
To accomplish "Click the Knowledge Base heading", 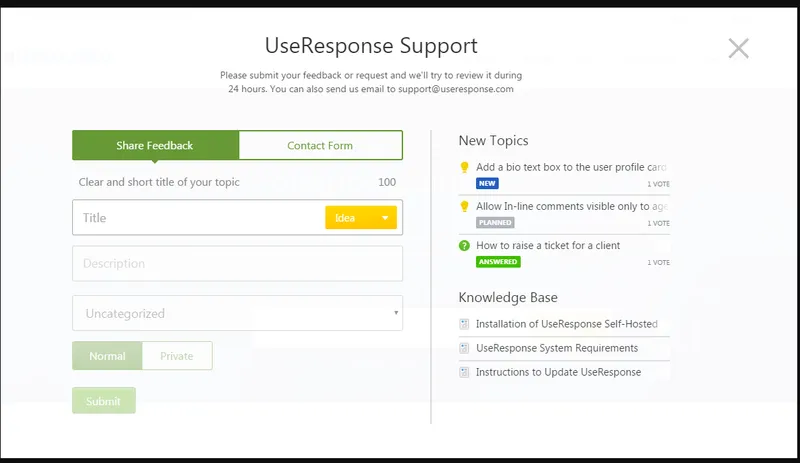I will (508, 297).
